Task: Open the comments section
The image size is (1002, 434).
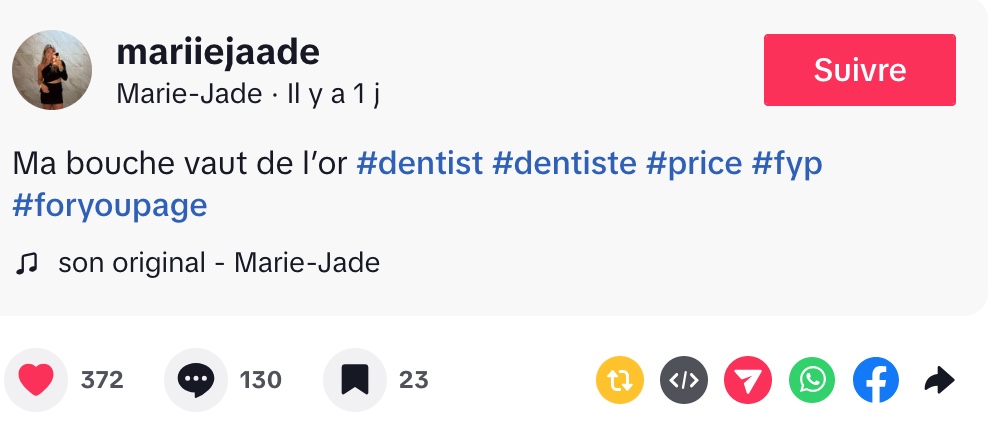Action: 195,380
